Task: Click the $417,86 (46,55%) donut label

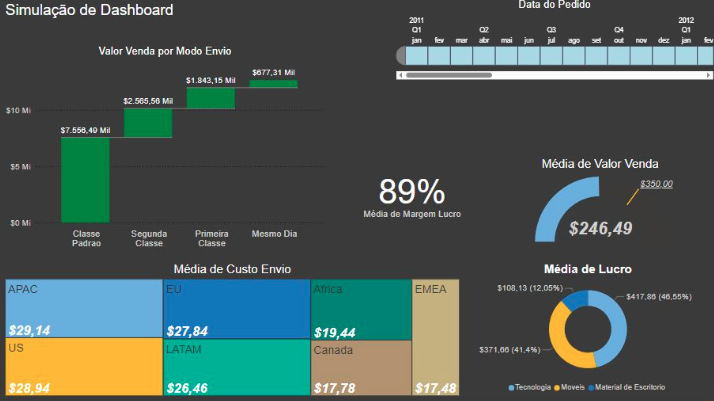Action: [659, 297]
